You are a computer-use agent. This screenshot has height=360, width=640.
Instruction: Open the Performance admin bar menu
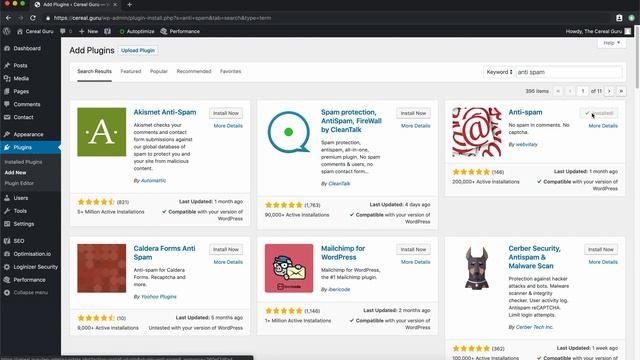click(x=180, y=31)
